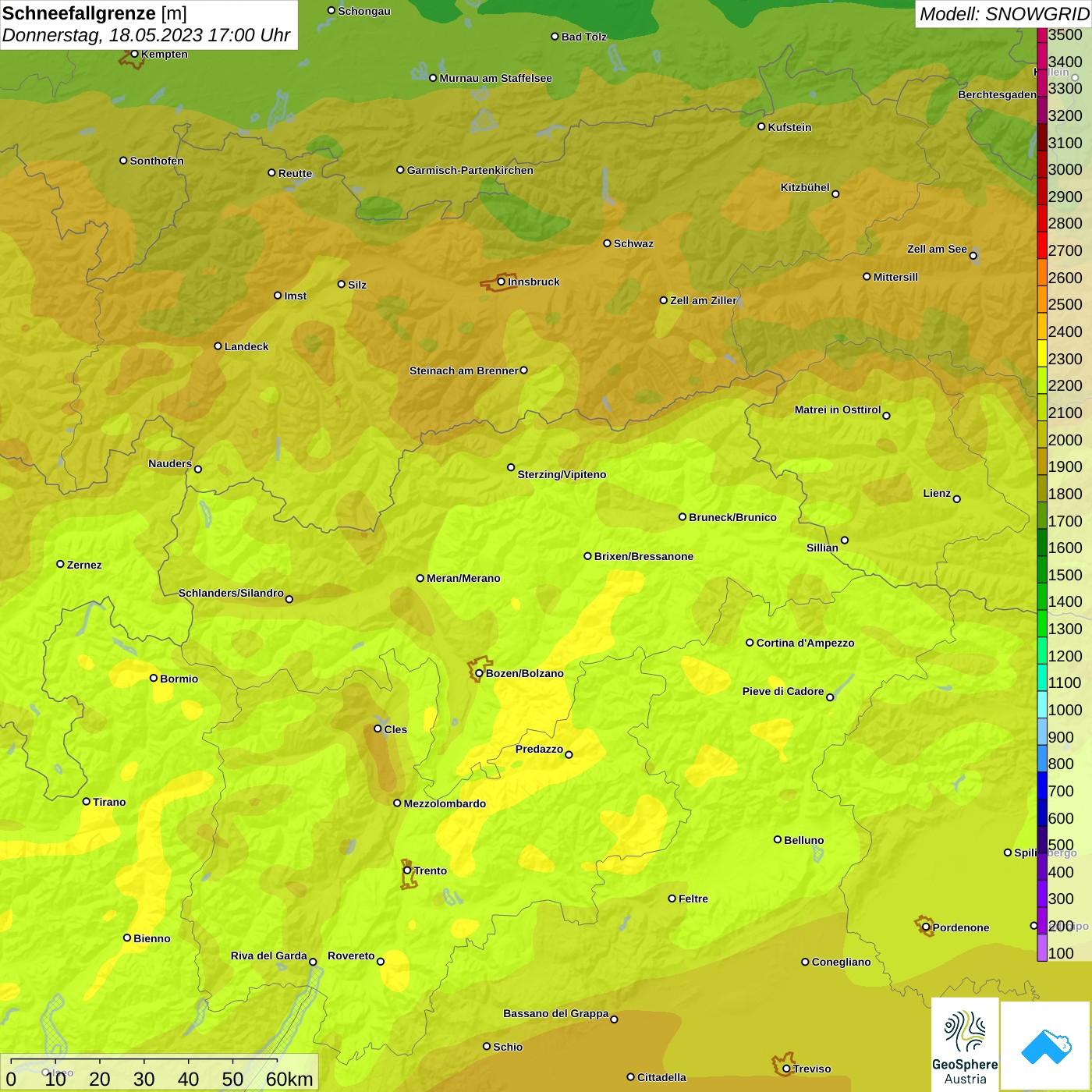Click the Schio label
The image size is (1092, 1092).
coord(508,1047)
